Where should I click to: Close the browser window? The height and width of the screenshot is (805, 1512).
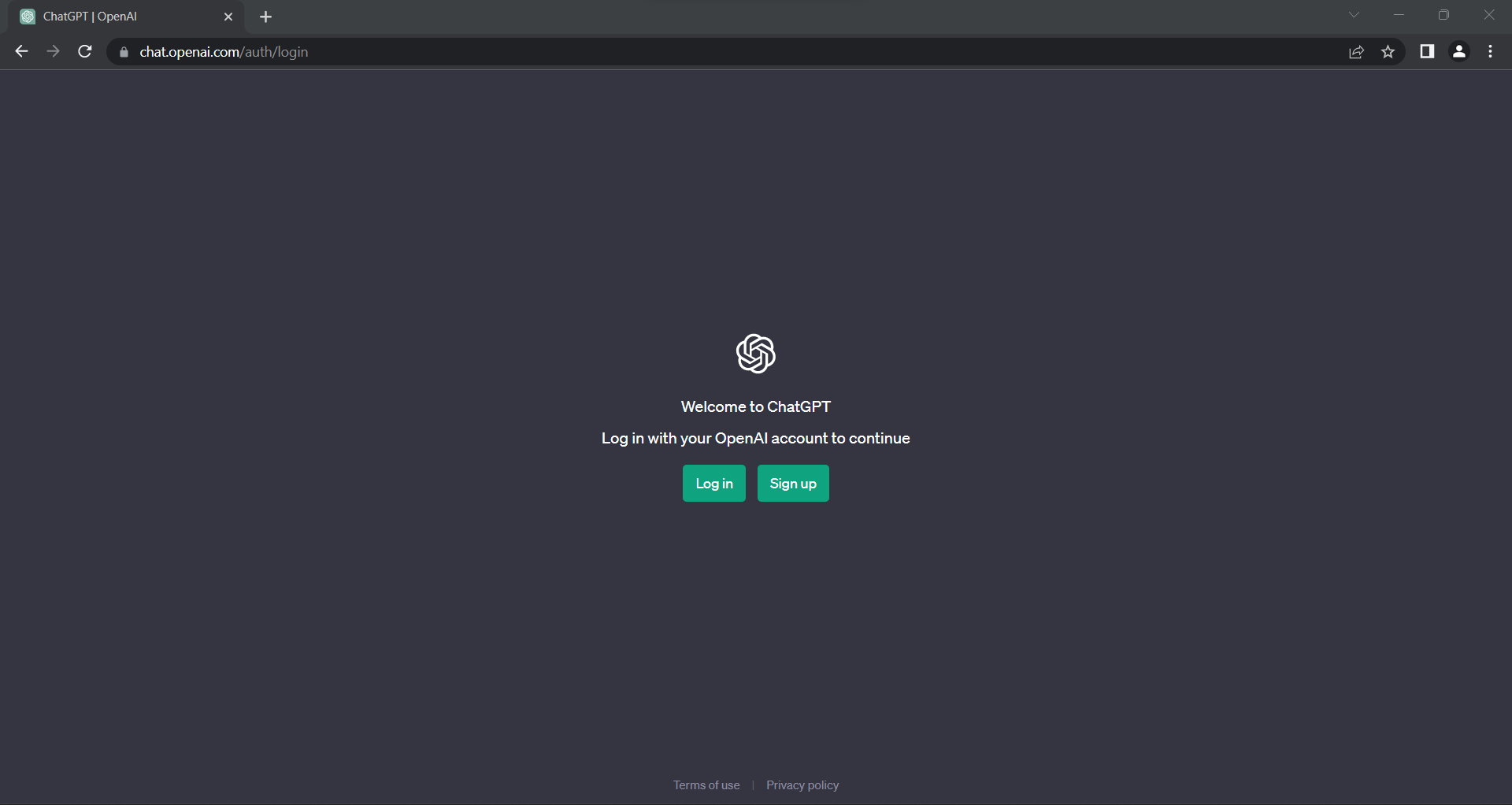pyautogui.click(x=1489, y=15)
